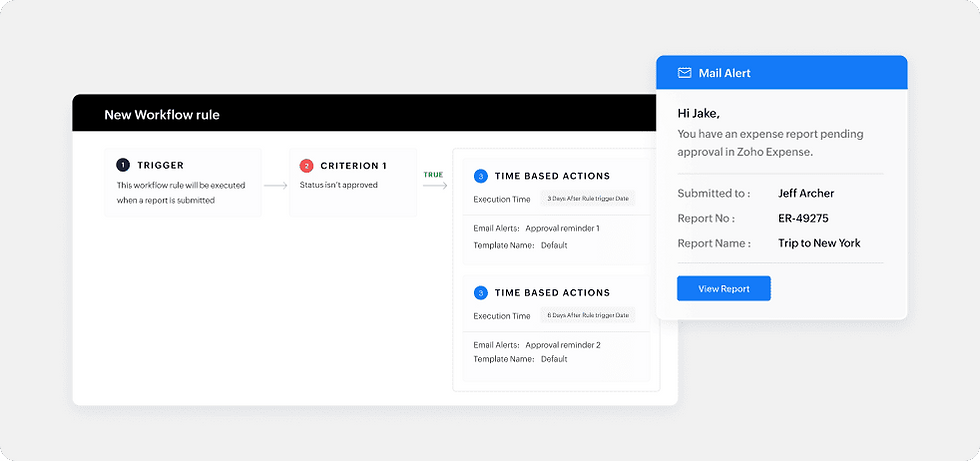Select the red step 2 Criterion badge
This screenshot has width=980, height=461.
[x=306, y=166]
